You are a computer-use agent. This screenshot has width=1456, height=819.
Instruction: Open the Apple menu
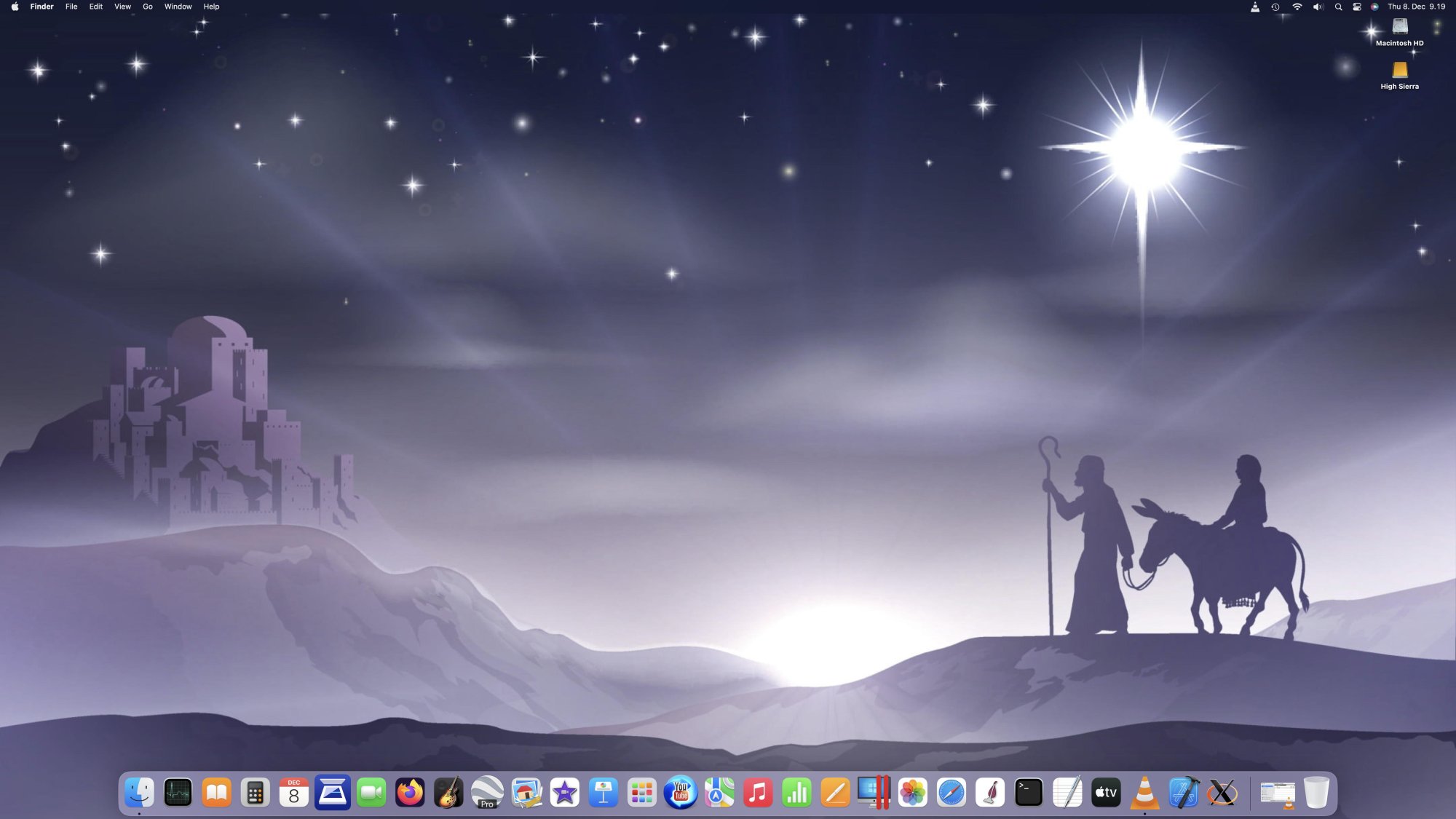(x=15, y=7)
